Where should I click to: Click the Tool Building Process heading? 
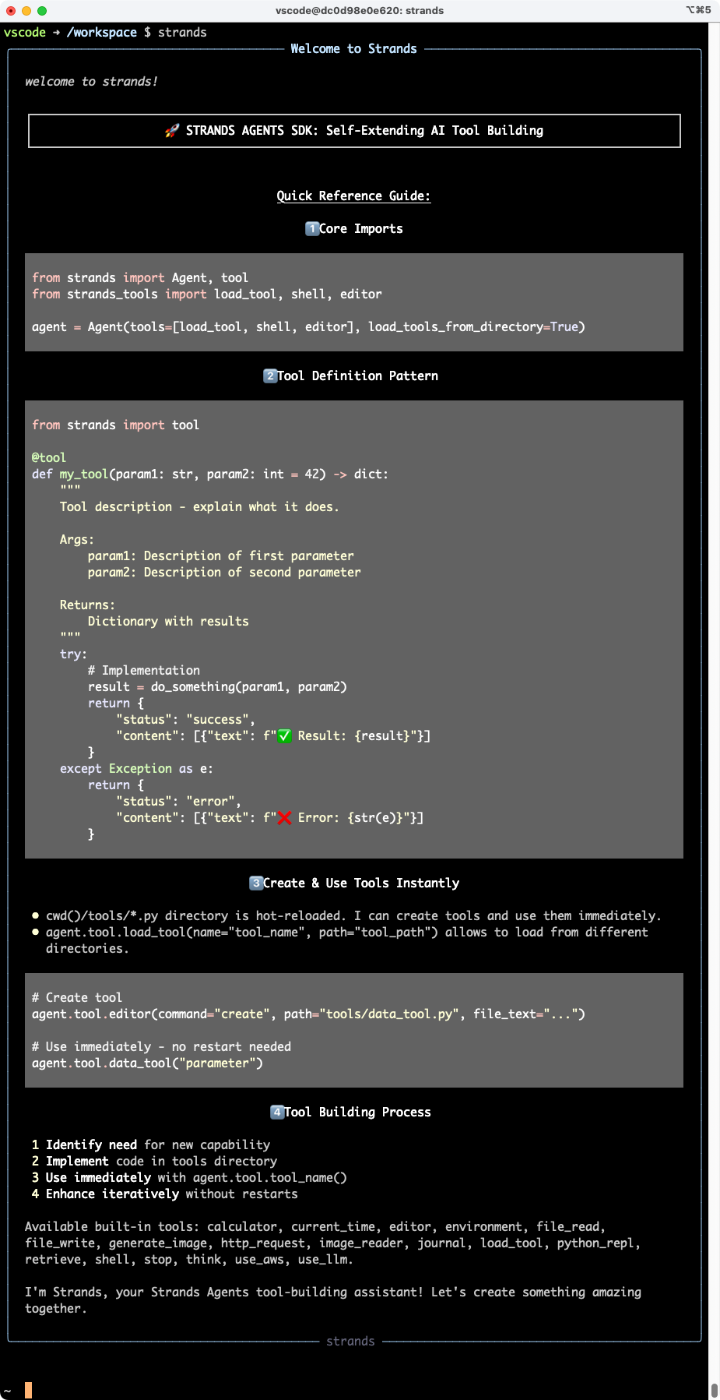358,1112
